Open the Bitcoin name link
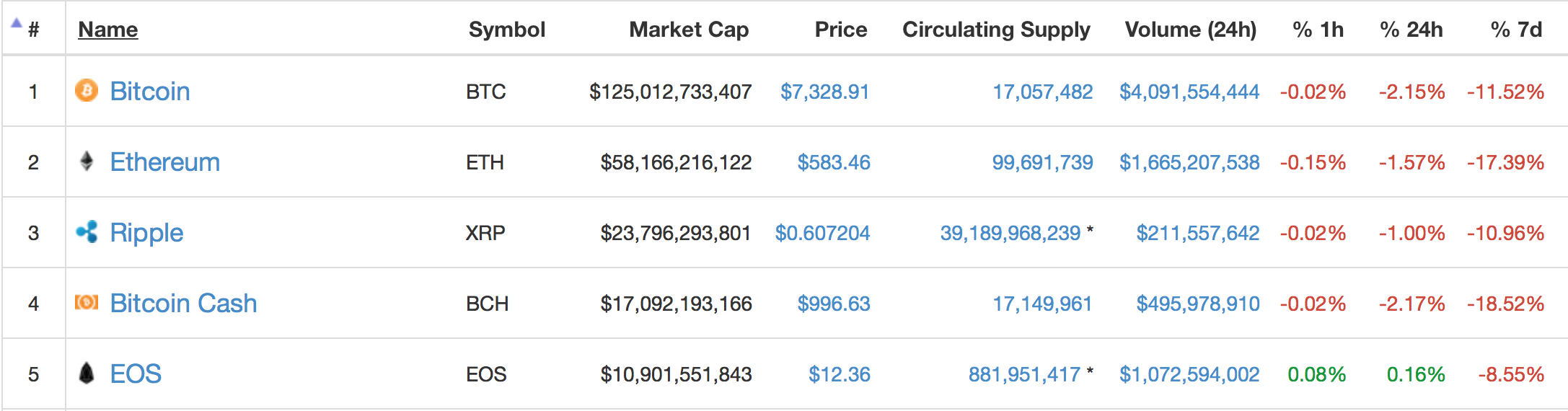The image size is (1568, 411). point(150,92)
